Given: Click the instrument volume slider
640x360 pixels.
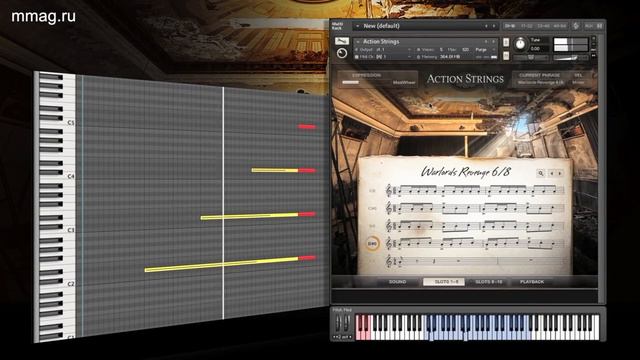Looking at the screenshot, I should click(571, 58).
